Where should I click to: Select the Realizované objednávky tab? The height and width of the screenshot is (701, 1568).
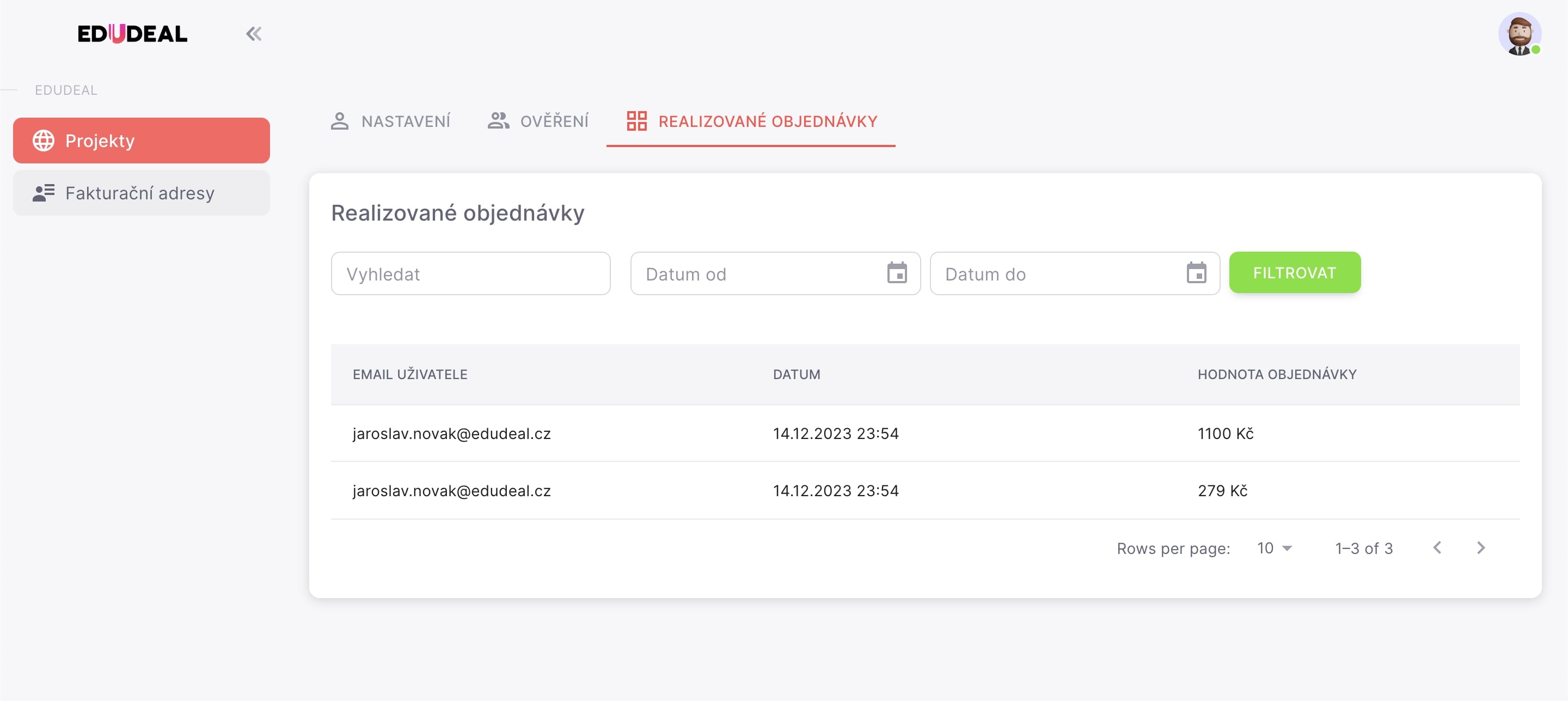pos(751,121)
